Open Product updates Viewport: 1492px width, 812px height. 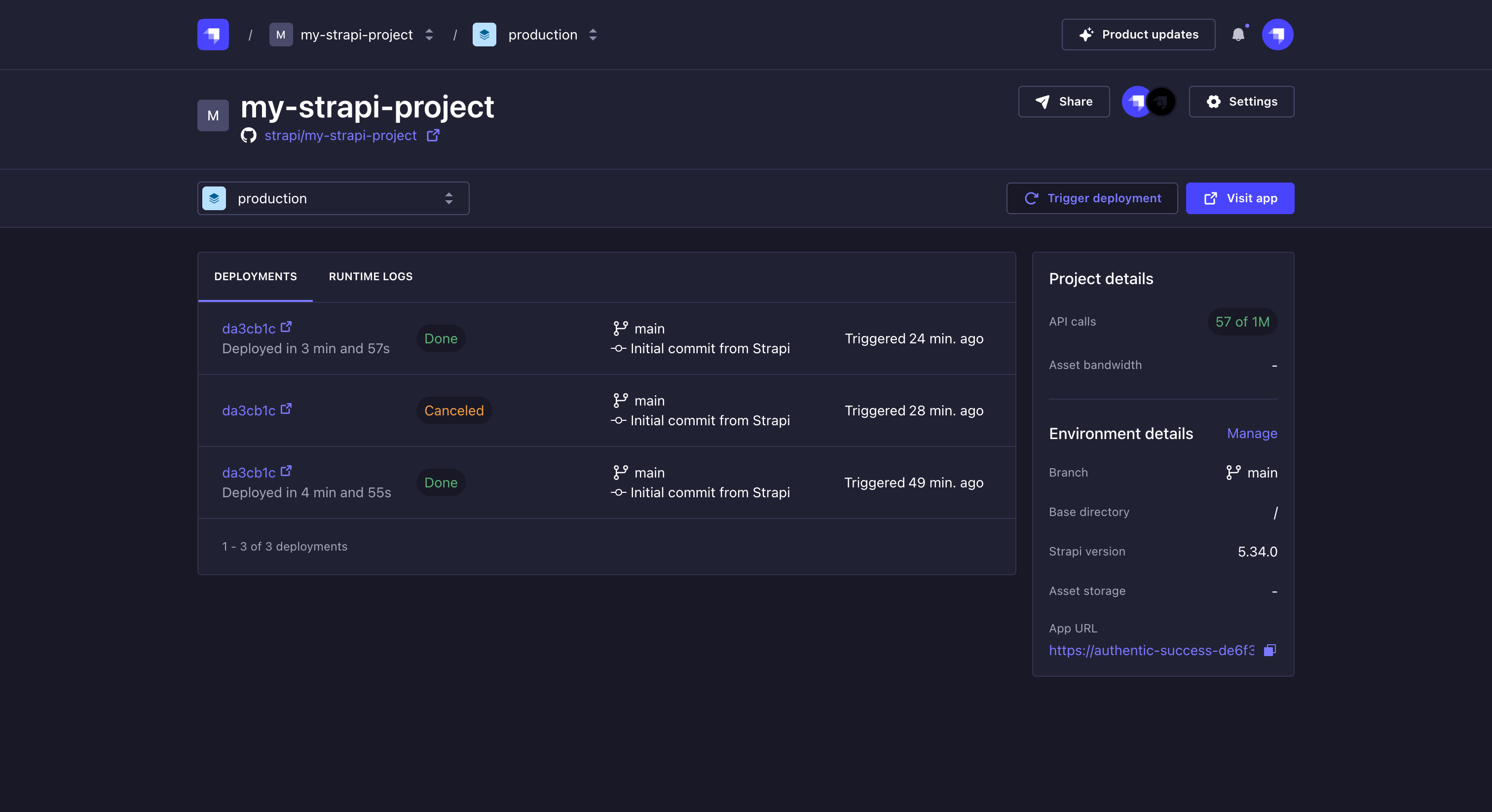(x=1138, y=34)
